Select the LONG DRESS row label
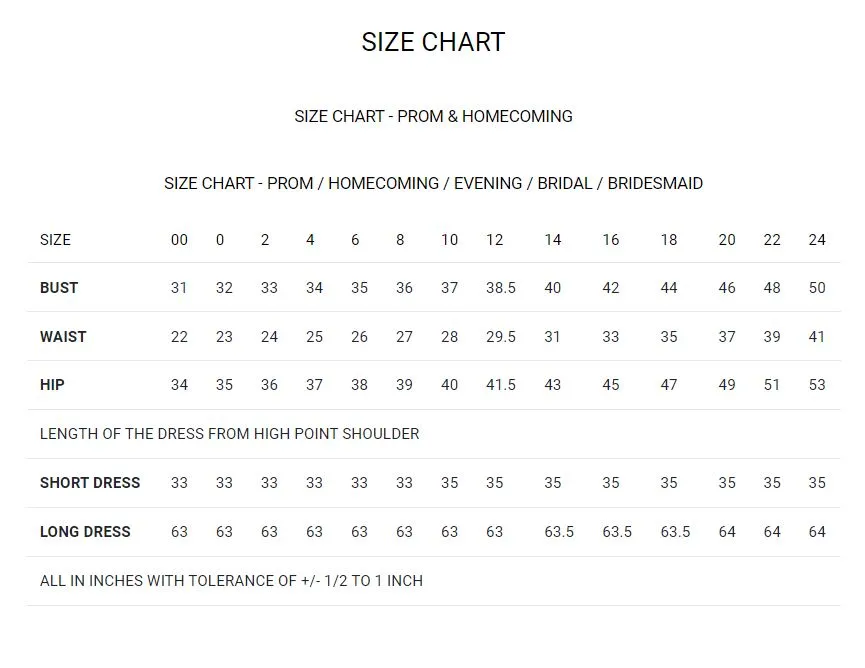Image resolution: width=865 pixels, height=668 pixels. tap(85, 532)
